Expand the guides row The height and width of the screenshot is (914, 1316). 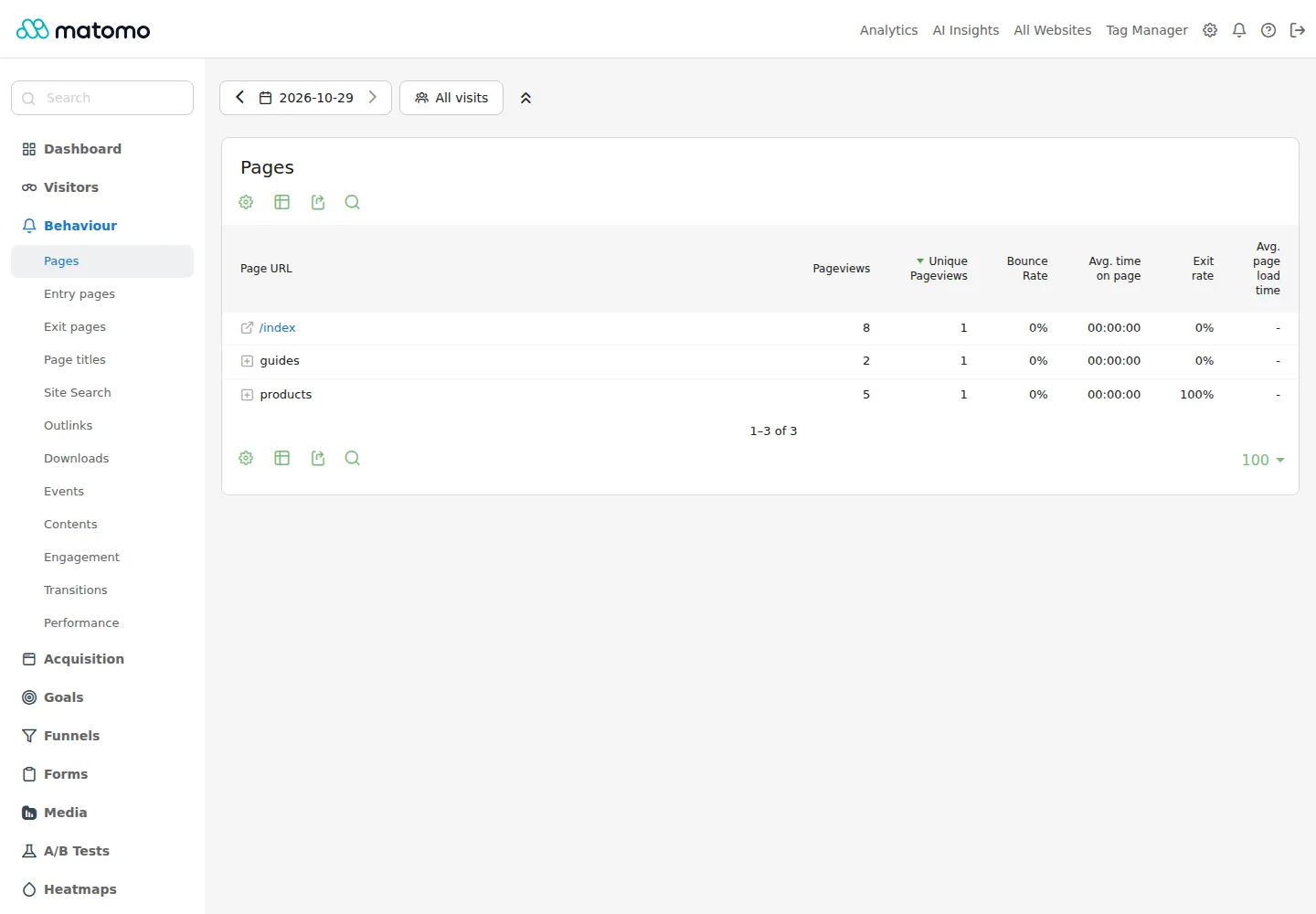click(x=247, y=361)
